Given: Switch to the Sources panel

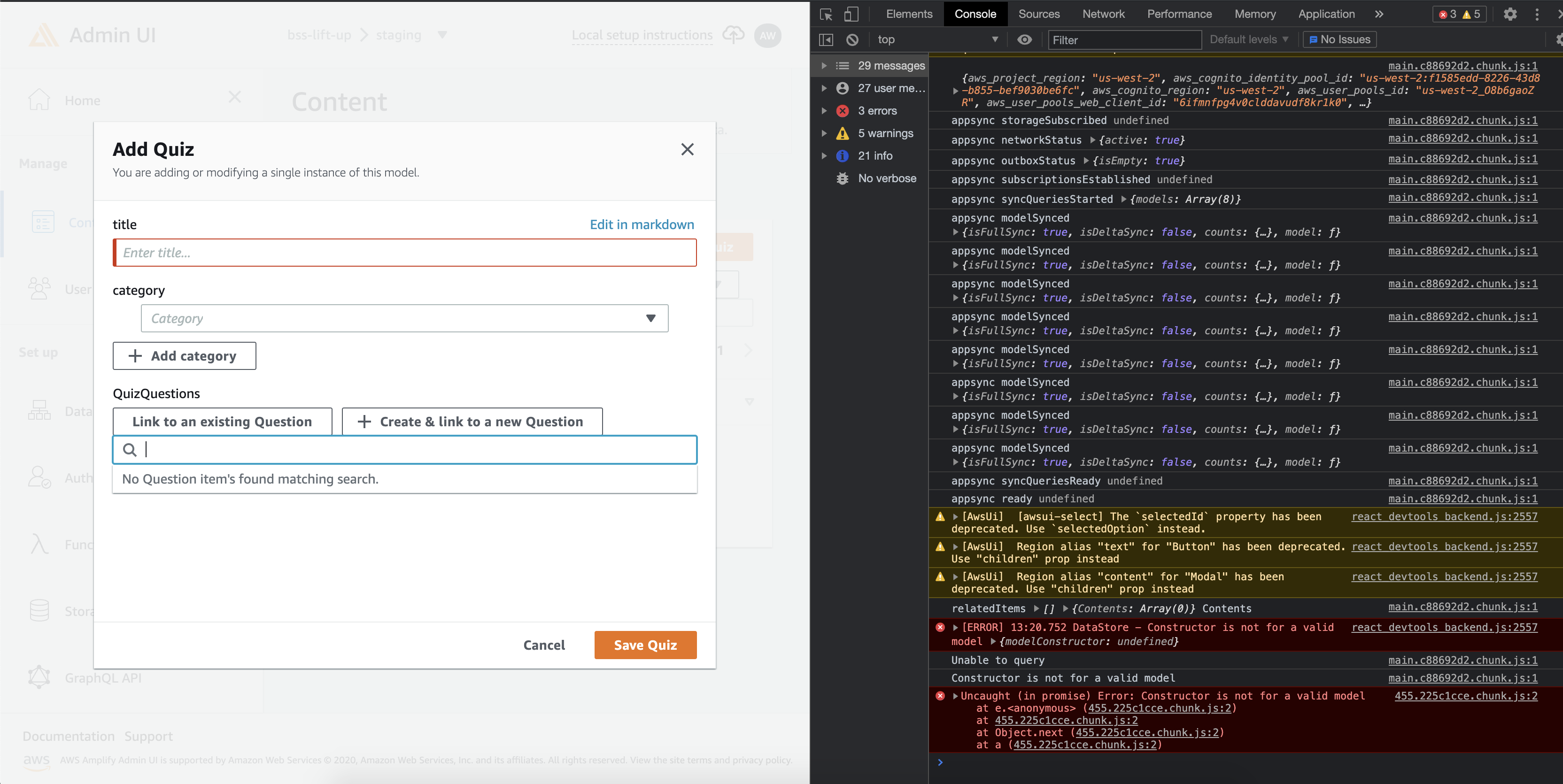Looking at the screenshot, I should 1039,14.
